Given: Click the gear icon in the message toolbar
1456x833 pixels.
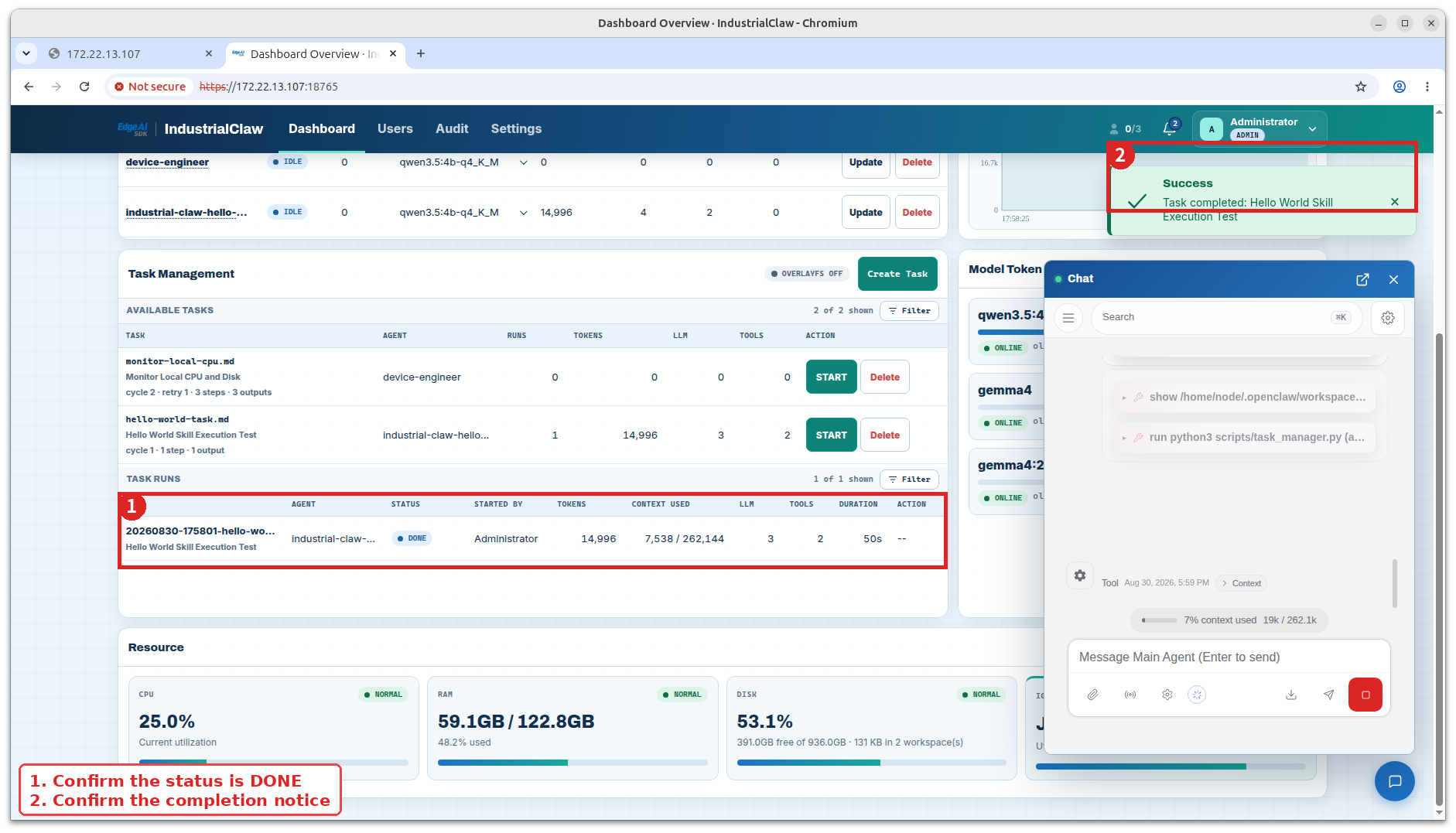Looking at the screenshot, I should 1167,695.
